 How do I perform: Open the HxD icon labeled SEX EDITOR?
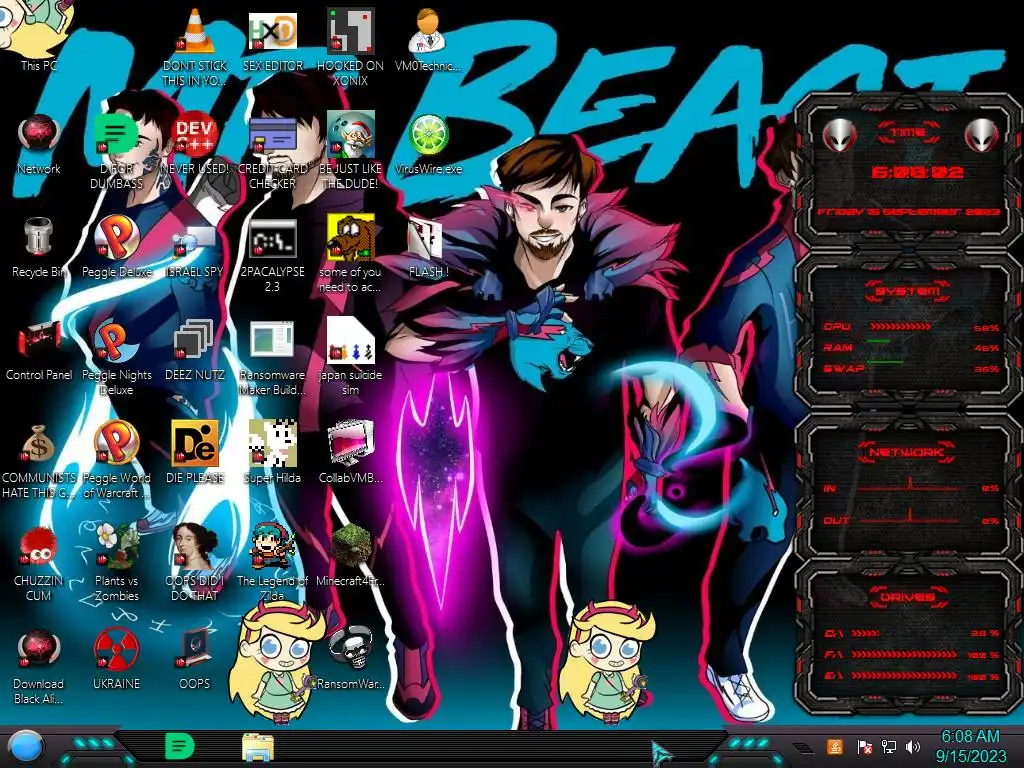click(x=273, y=31)
